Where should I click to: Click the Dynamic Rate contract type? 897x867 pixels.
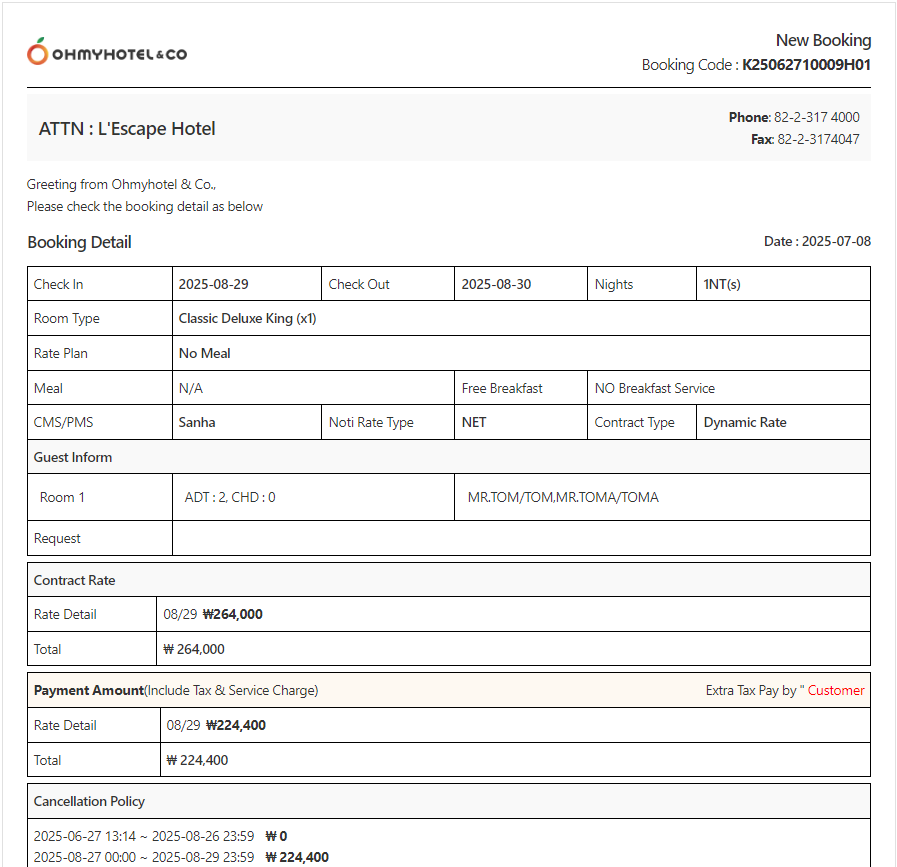tap(745, 422)
